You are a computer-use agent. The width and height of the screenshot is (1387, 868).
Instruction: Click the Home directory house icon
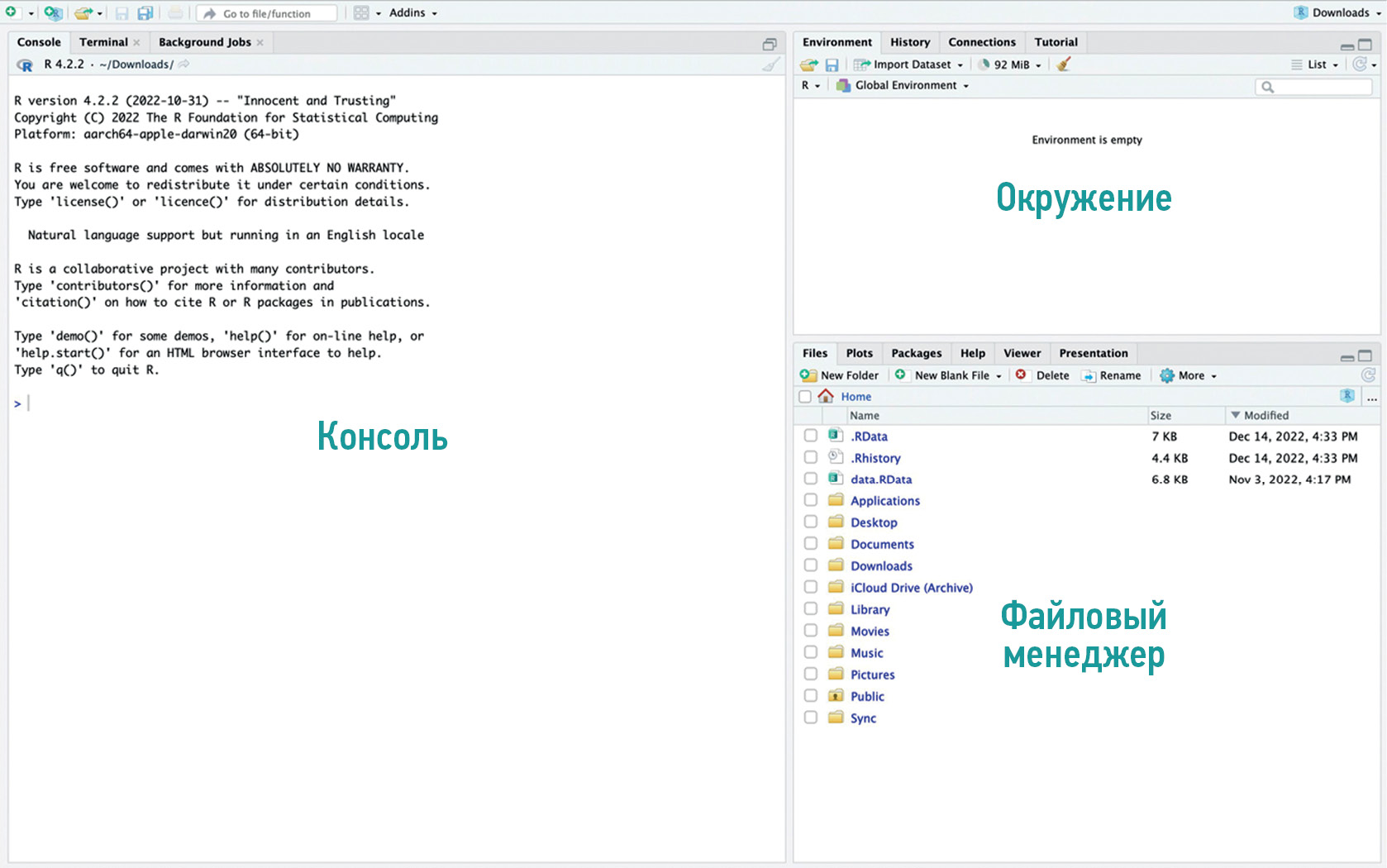pyautogui.click(x=826, y=397)
